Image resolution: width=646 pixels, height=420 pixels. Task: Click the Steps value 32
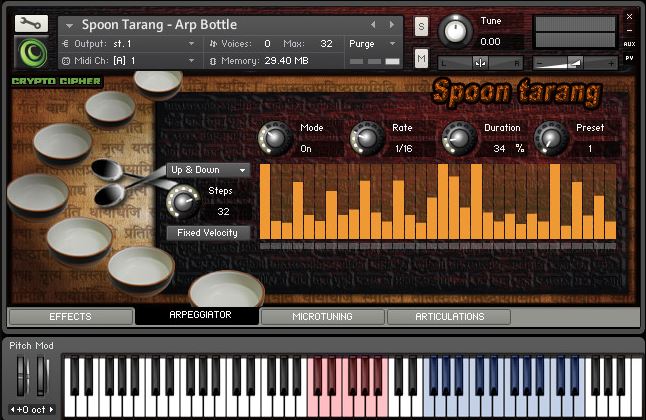tap(223, 211)
